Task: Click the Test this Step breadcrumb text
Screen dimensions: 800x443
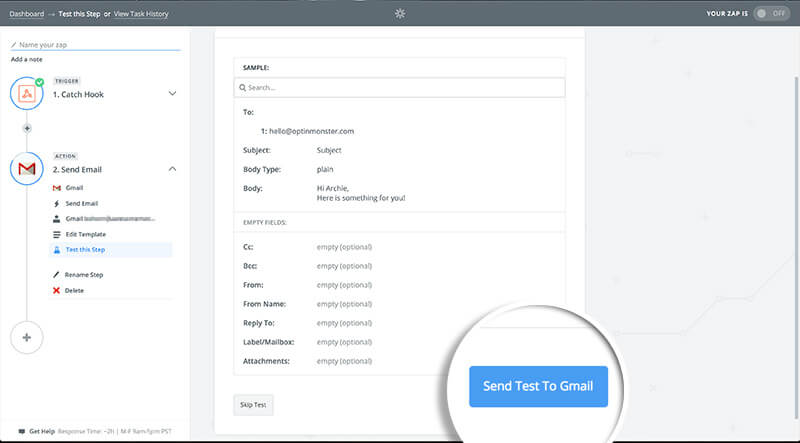Action: point(79,14)
